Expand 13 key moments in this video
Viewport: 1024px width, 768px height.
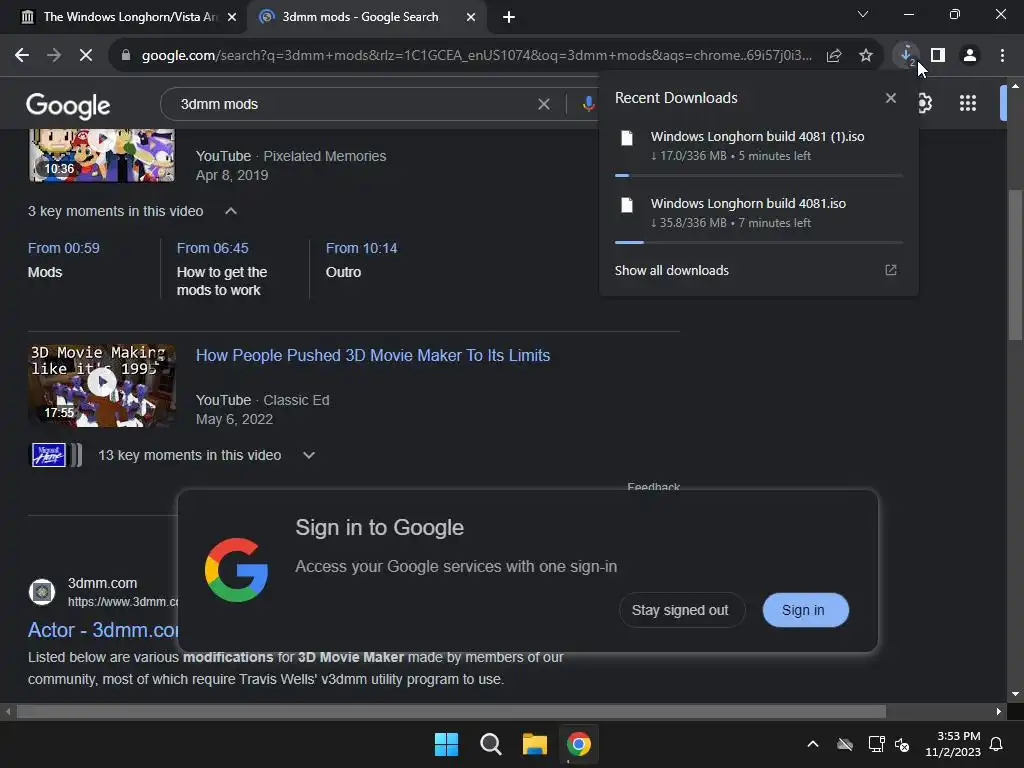[x=309, y=455]
